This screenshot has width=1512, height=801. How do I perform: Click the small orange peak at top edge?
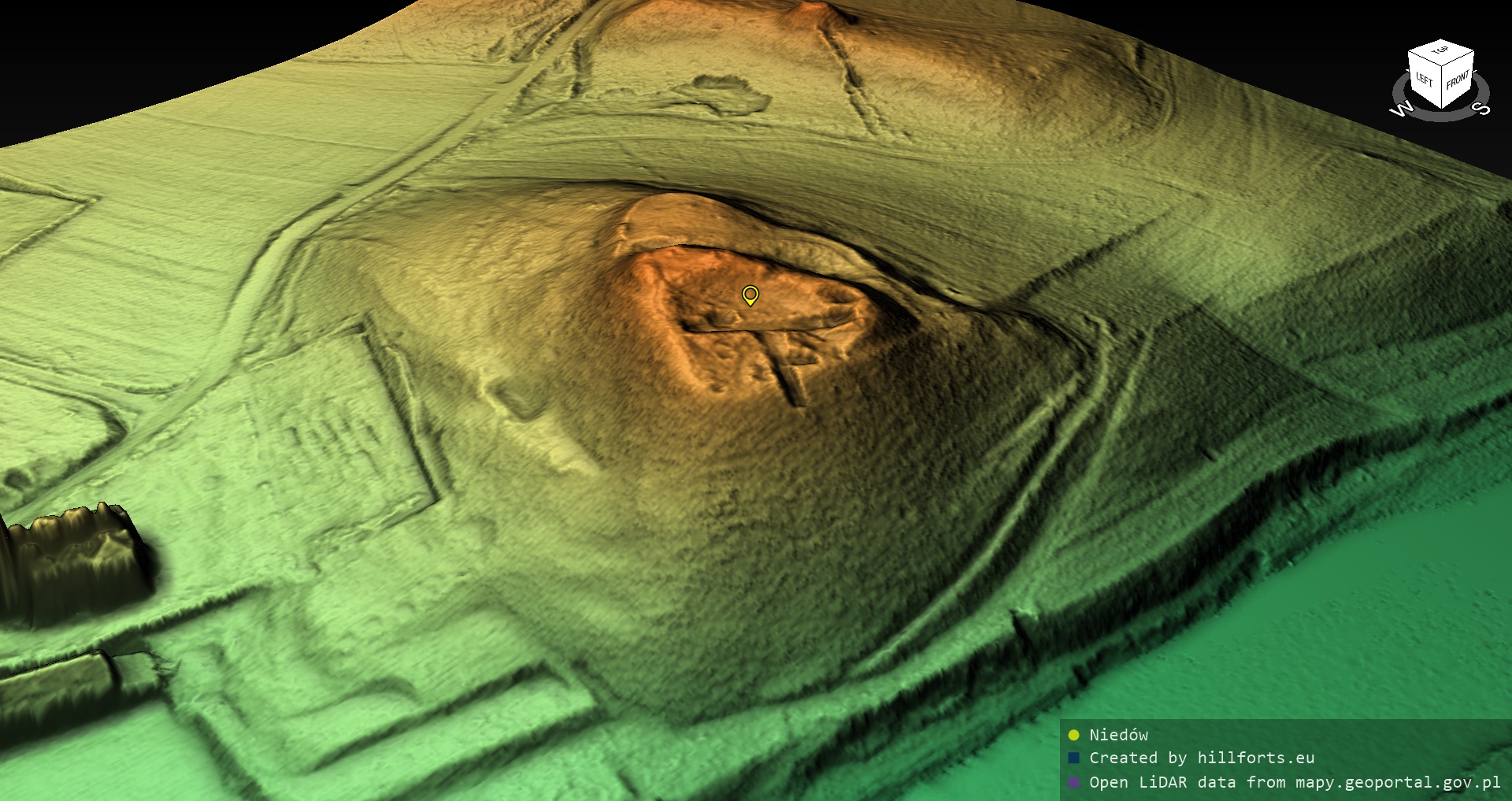pos(811,13)
